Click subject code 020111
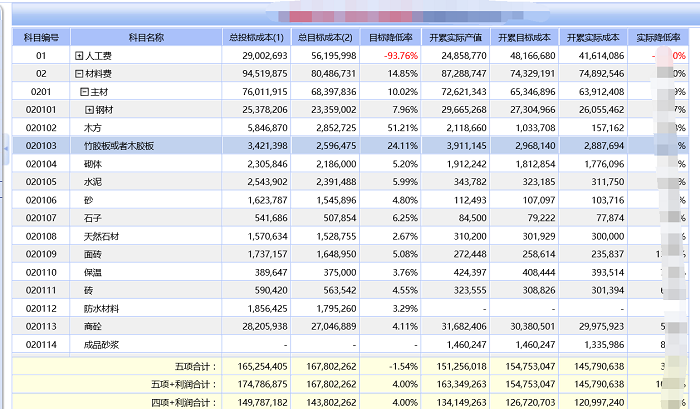 41,290
